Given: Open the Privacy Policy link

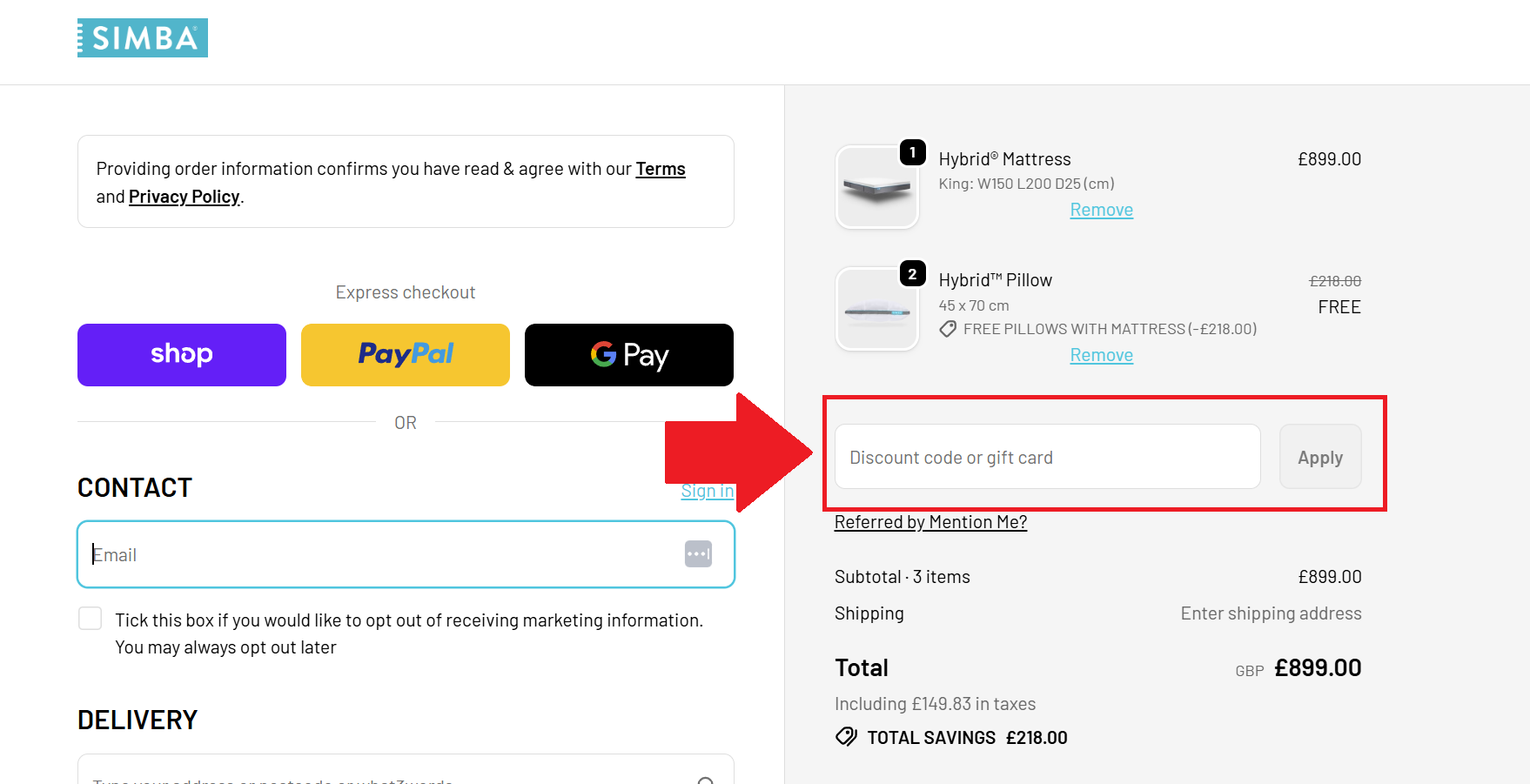Looking at the screenshot, I should coord(184,197).
